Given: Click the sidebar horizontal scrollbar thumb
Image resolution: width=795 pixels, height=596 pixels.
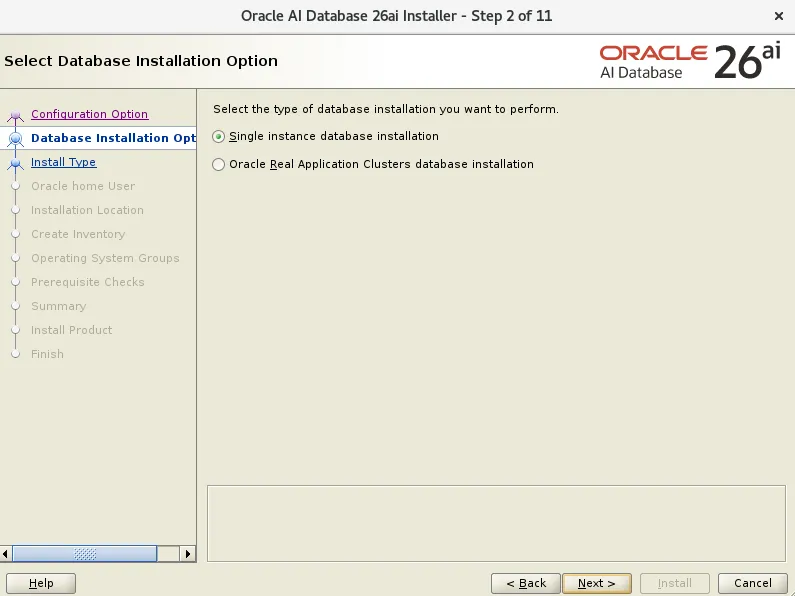Looking at the screenshot, I should coord(85,554).
